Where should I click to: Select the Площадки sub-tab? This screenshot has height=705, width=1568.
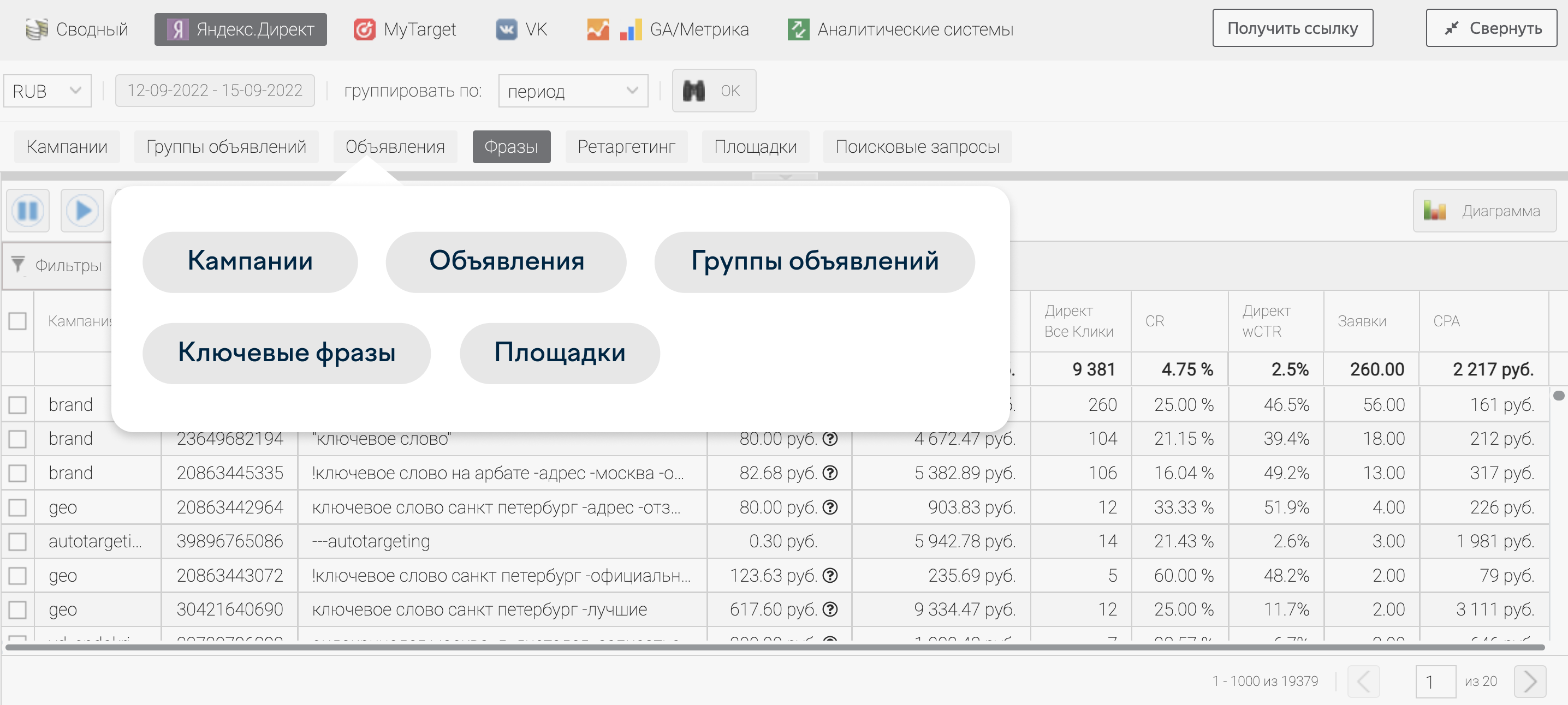point(756,147)
